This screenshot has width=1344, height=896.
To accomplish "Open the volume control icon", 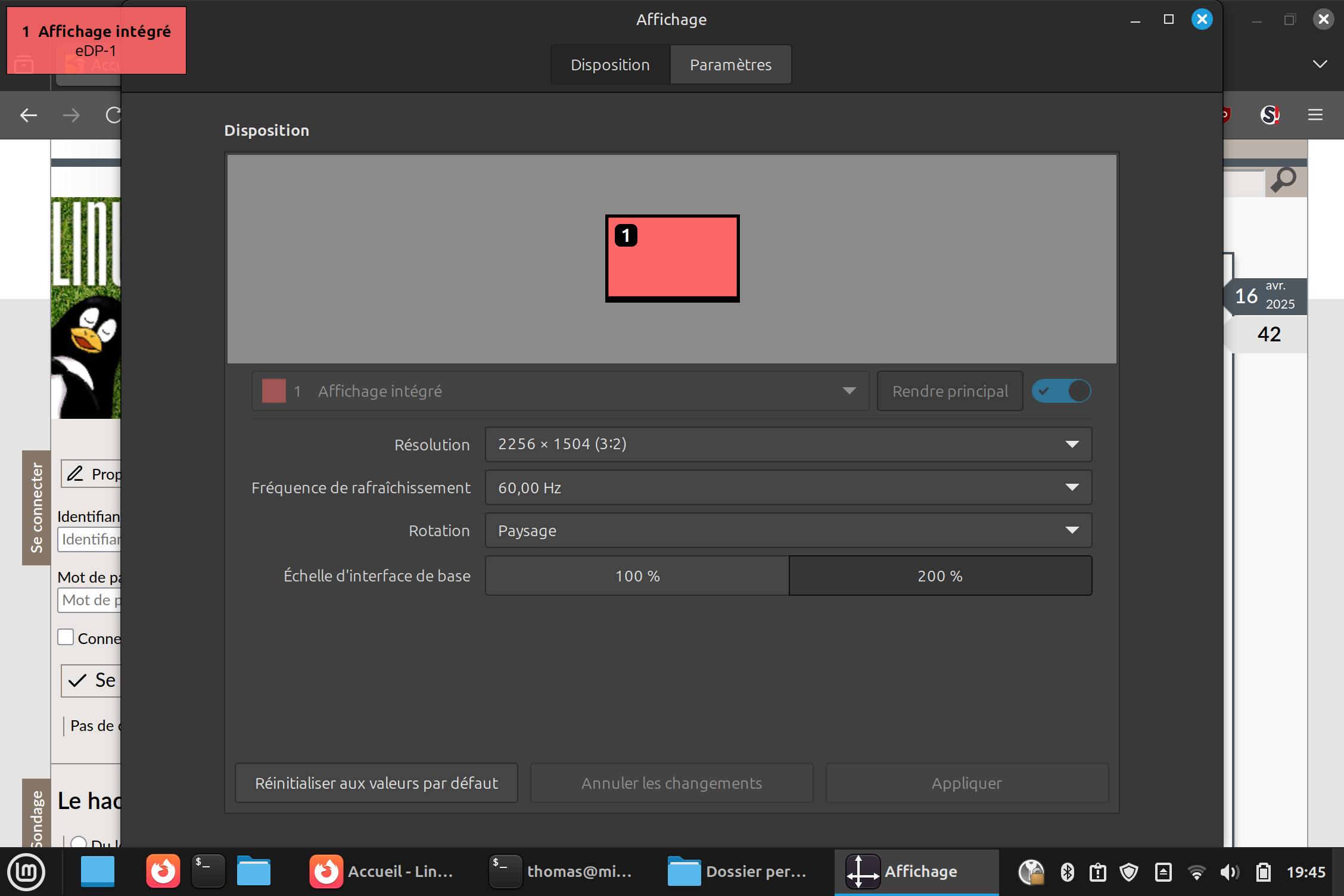I will click(1230, 872).
